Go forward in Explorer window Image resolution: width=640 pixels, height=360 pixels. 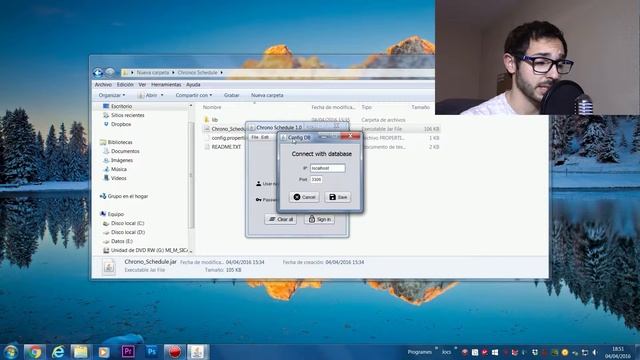110,73
